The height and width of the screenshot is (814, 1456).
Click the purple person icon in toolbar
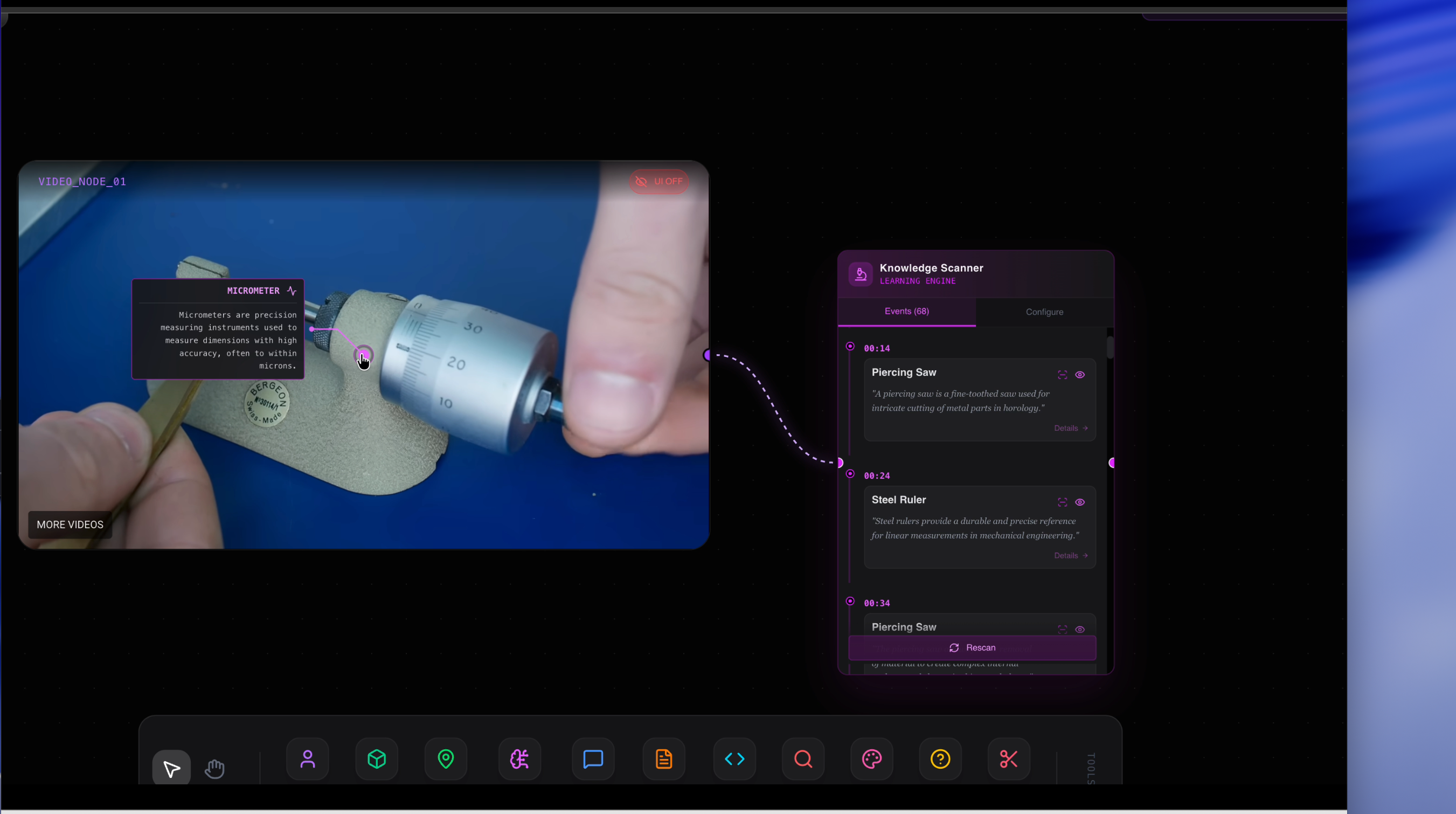[x=308, y=758]
